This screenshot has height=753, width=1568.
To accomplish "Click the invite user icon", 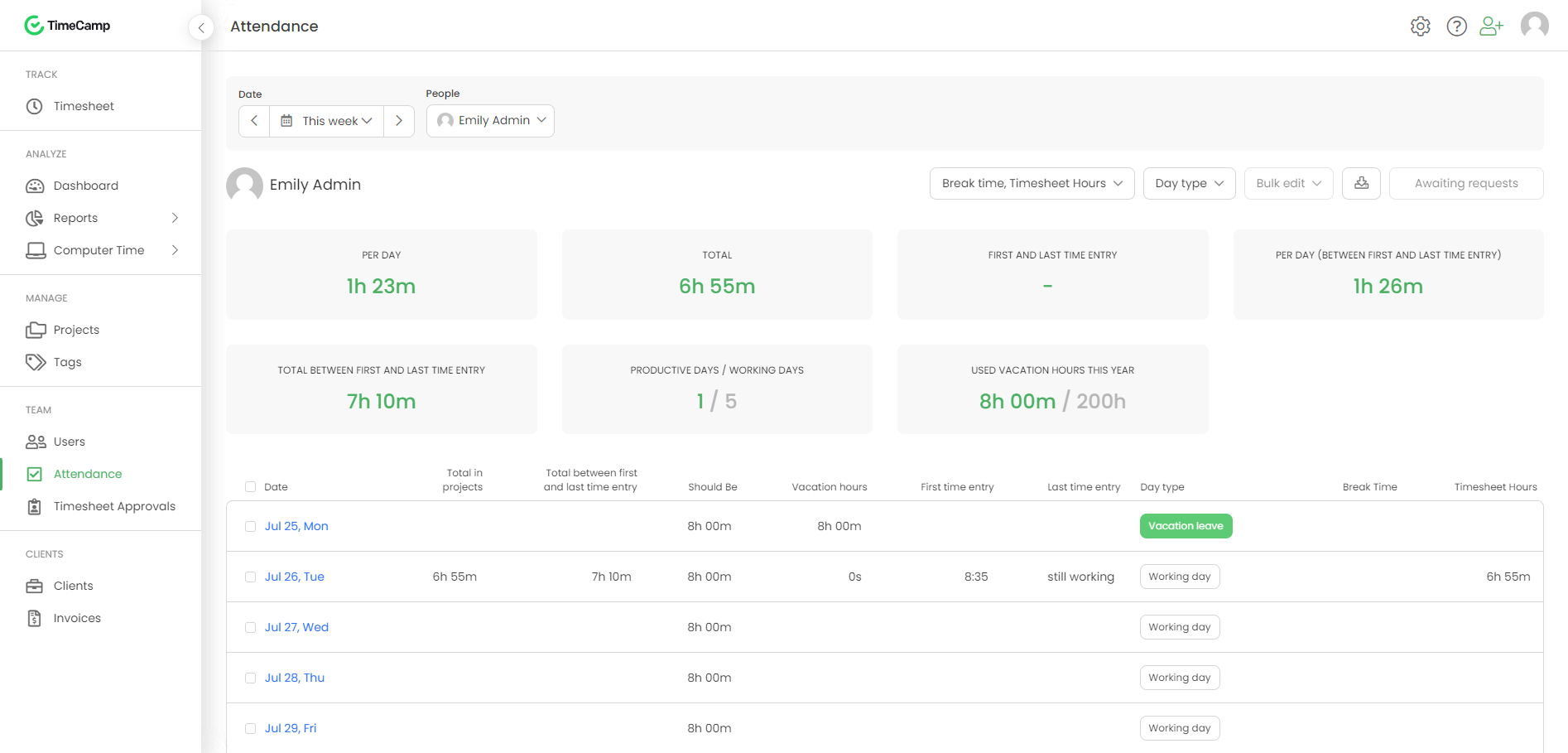I will [x=1491, y=27].
